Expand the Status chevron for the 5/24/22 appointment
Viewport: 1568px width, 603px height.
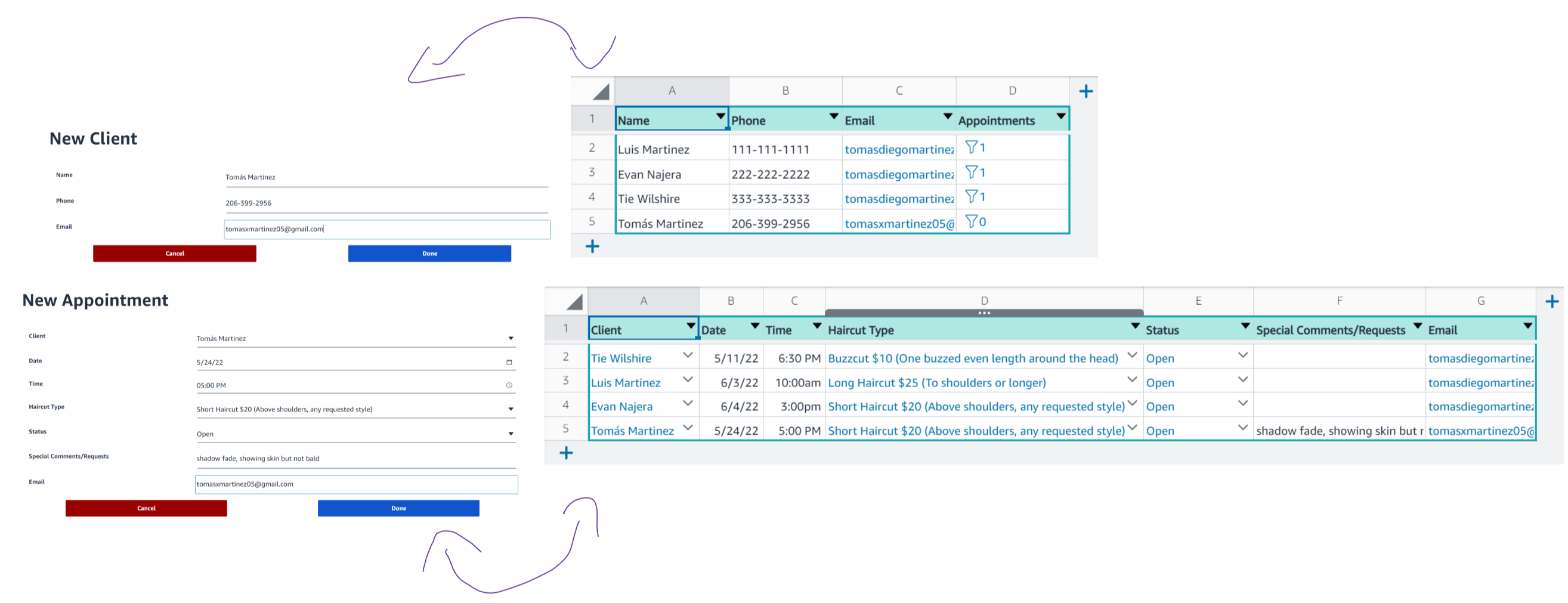1242,428
